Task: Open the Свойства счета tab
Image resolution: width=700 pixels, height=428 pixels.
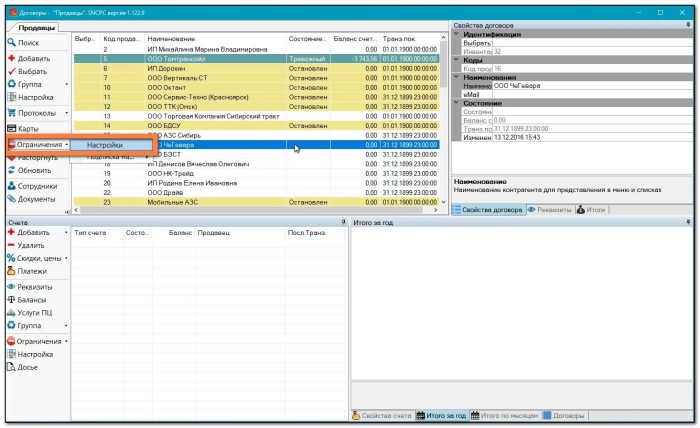Action: (x=382, y=416)
